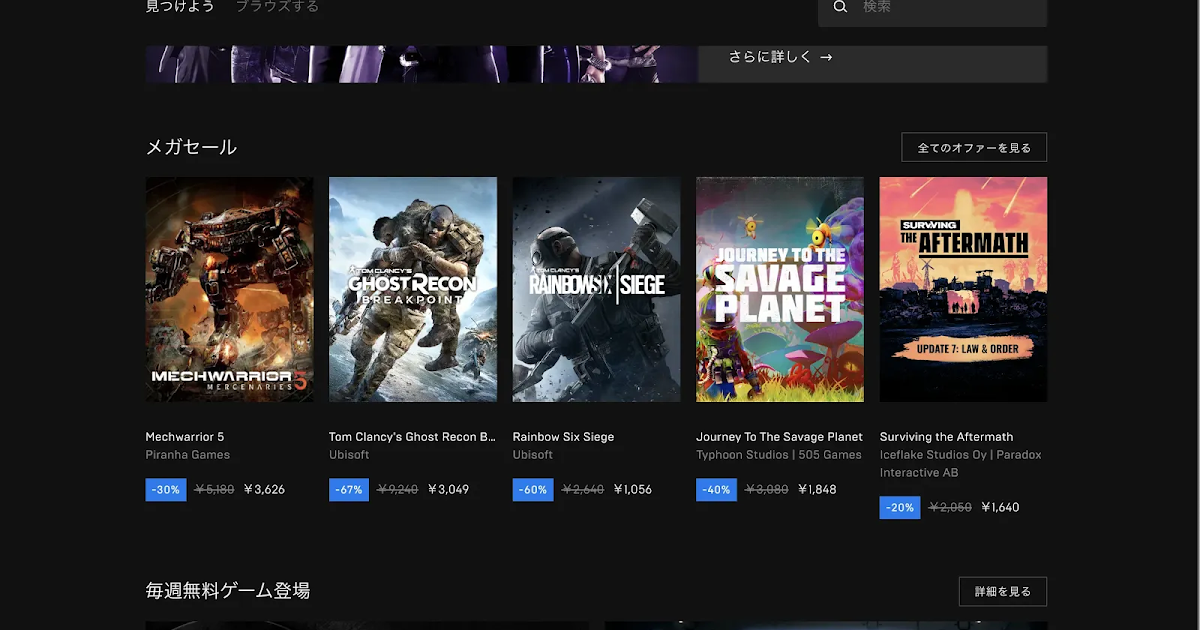Open the Journey to the Savage Planet cover
1200x630 pixels.
[780, 289]
